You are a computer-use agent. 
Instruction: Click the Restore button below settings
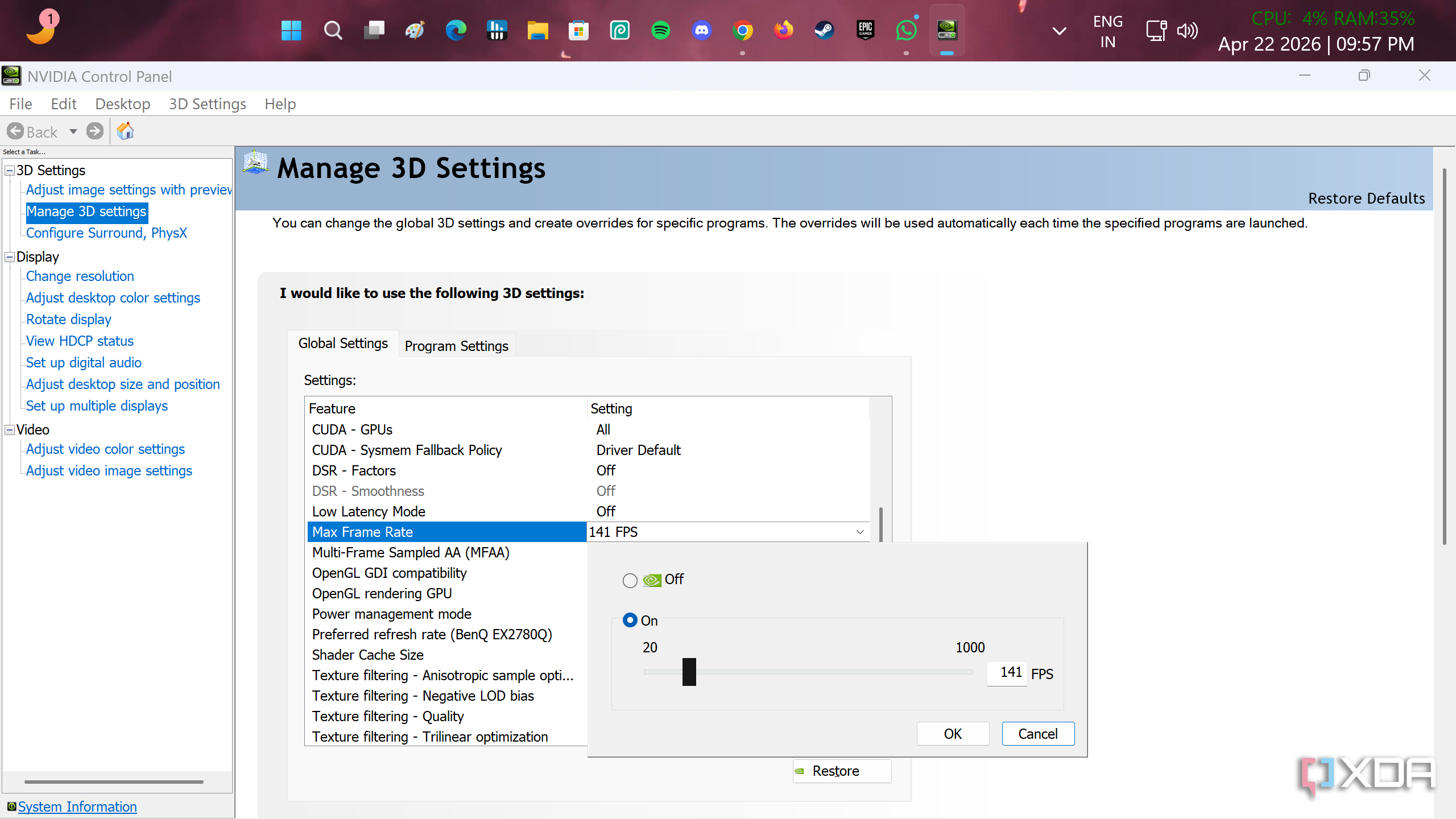tap(842, 771)
